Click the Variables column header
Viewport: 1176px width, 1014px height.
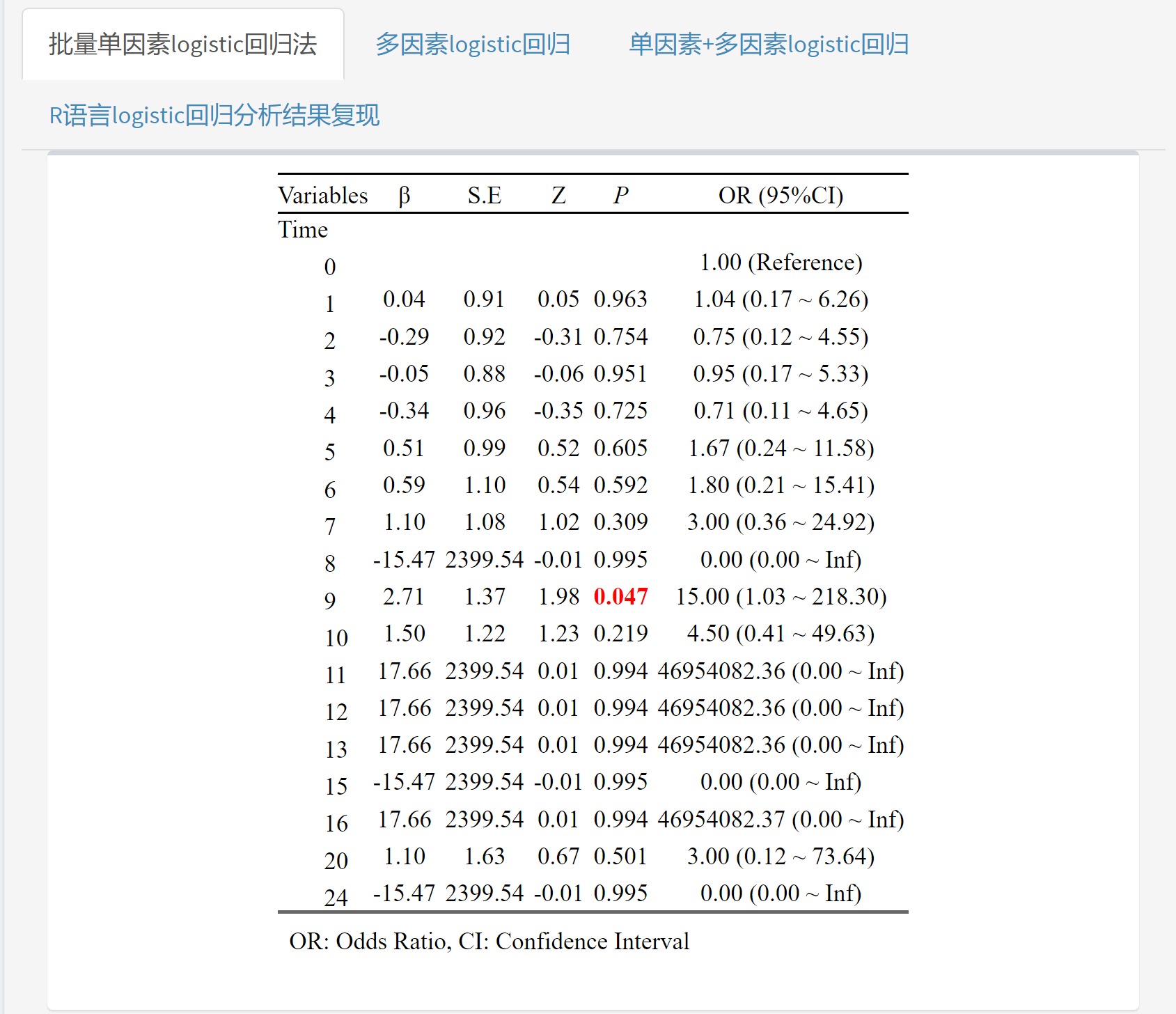(322, 196)
